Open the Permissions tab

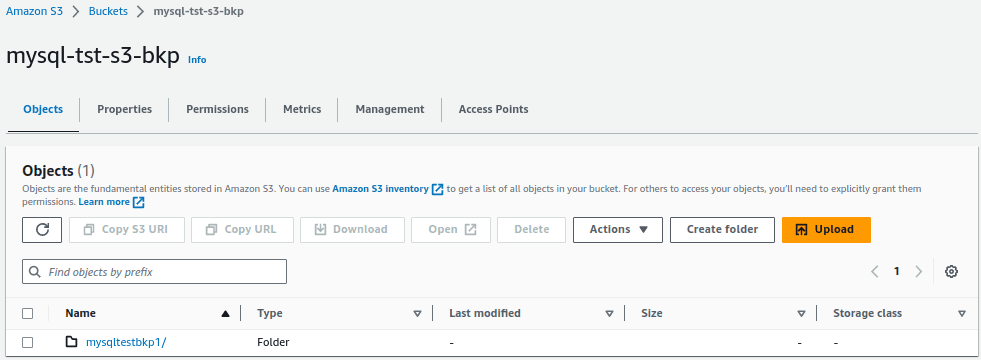coord(217,110)
